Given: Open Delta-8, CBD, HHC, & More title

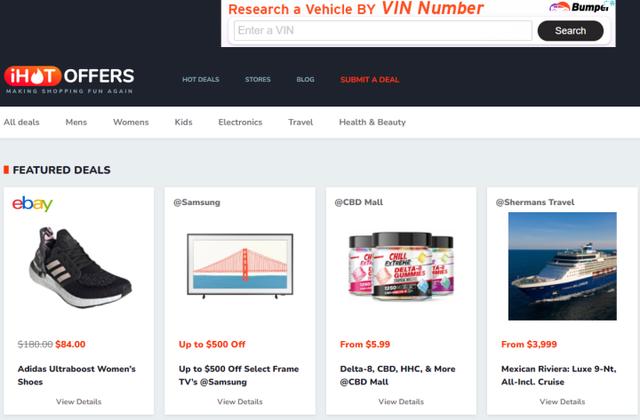Looking at the screenshot, I should (x=398, y=375).
